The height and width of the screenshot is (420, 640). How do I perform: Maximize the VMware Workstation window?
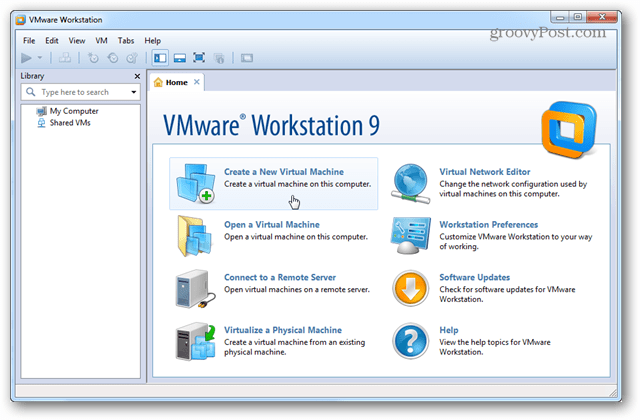tap(578, 17)
